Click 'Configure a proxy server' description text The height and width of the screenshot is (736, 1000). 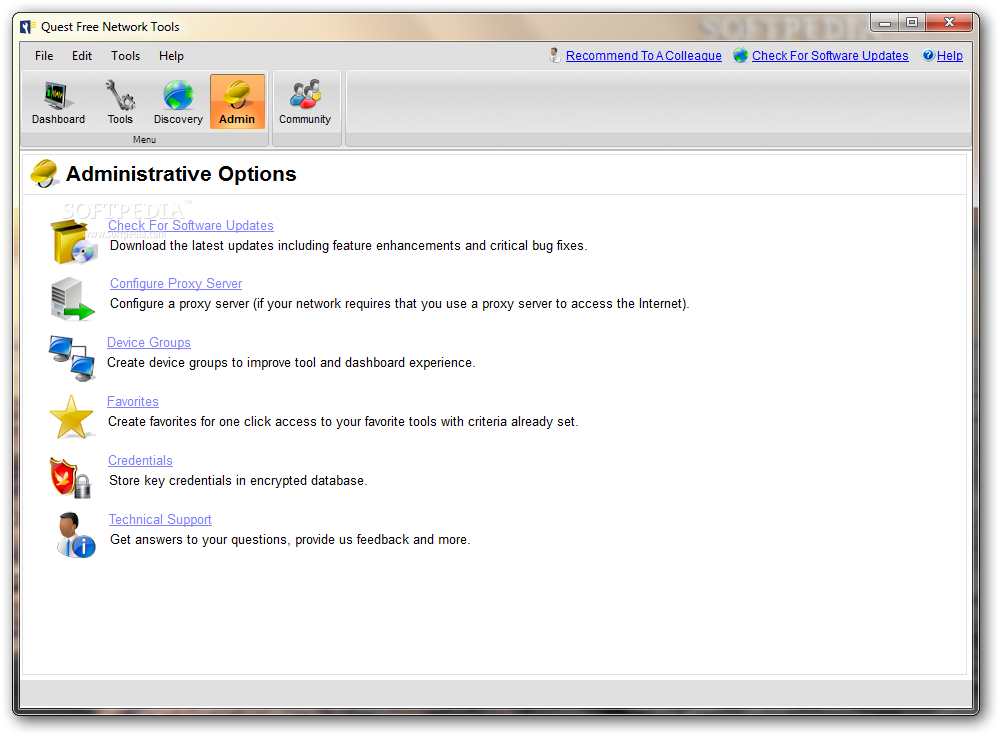pos(399,304)
